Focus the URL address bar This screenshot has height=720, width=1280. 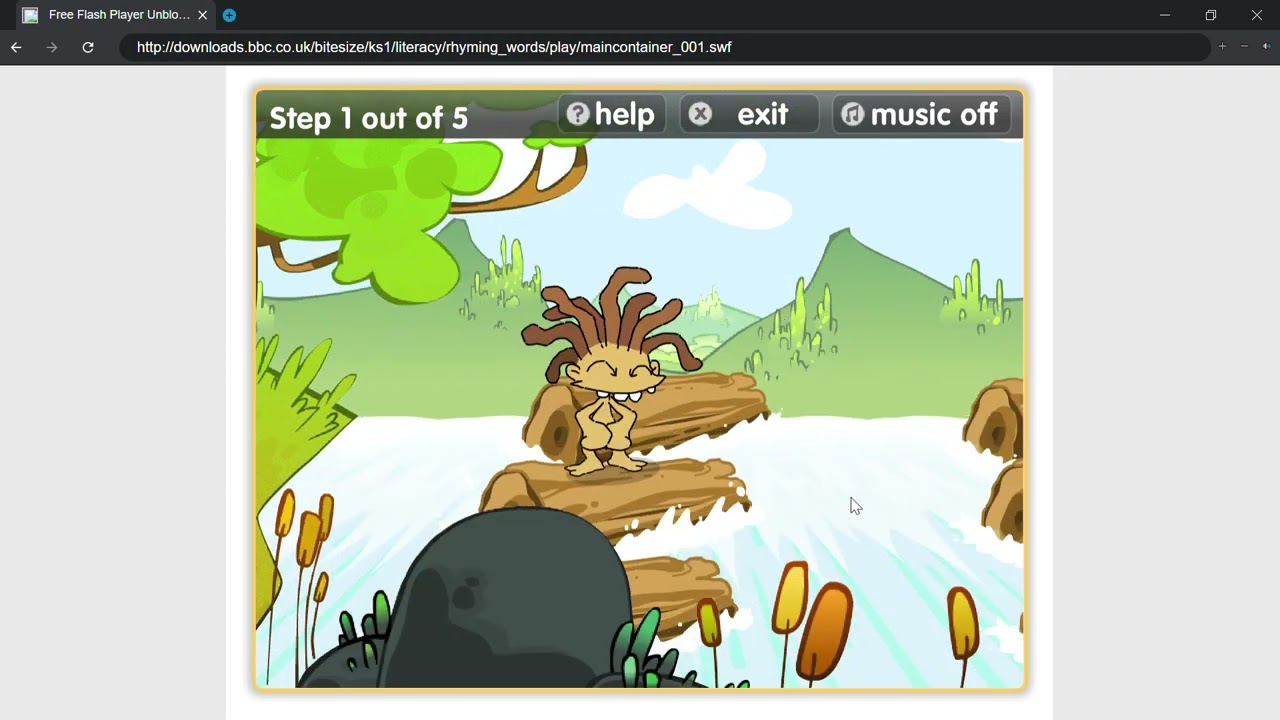point(664,47)
